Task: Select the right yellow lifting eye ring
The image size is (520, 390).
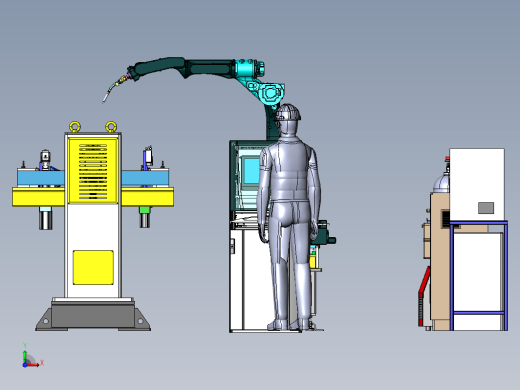Action: point(111,127)
